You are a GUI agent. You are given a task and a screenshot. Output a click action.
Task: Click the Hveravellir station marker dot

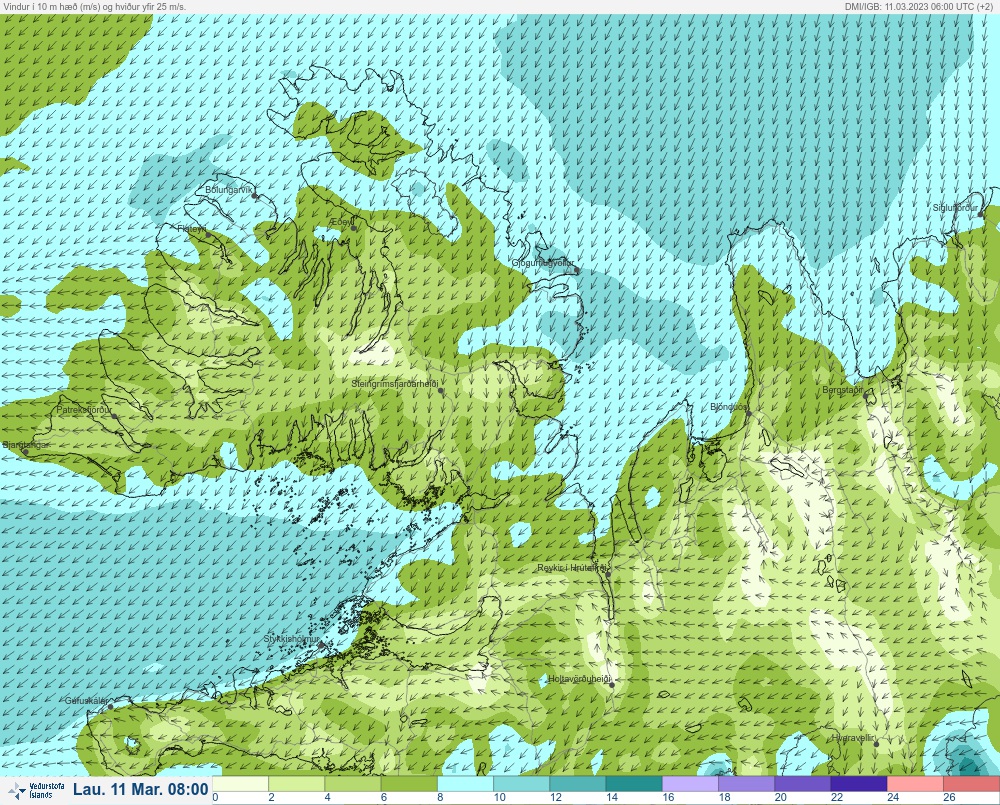tap(876, 745)
